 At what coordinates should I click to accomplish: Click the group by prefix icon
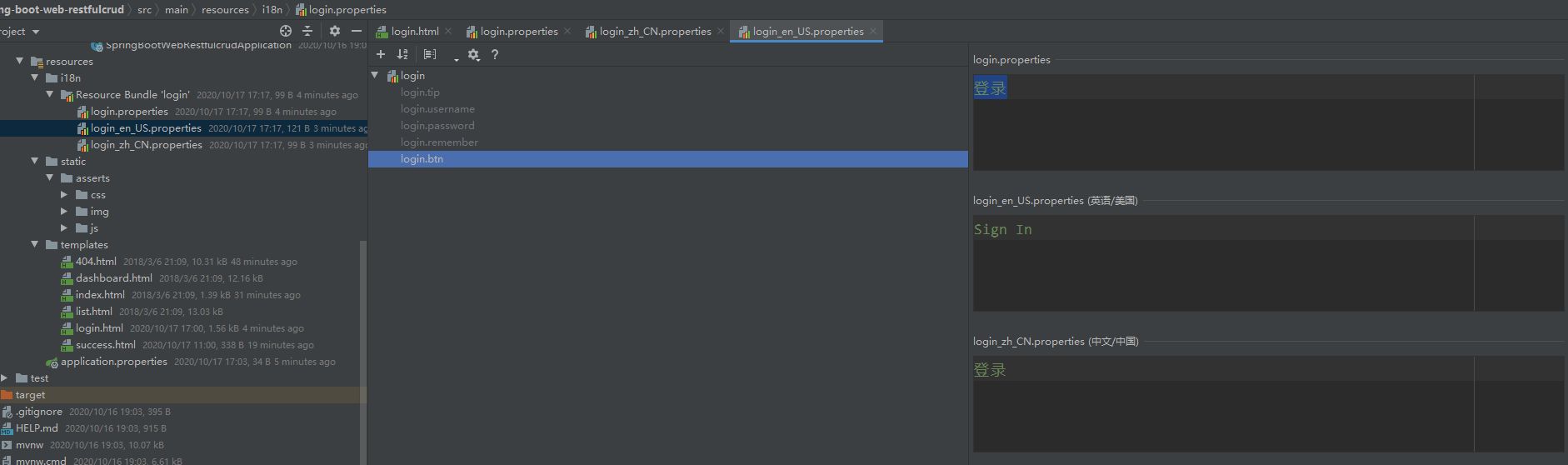click(430, 54)
